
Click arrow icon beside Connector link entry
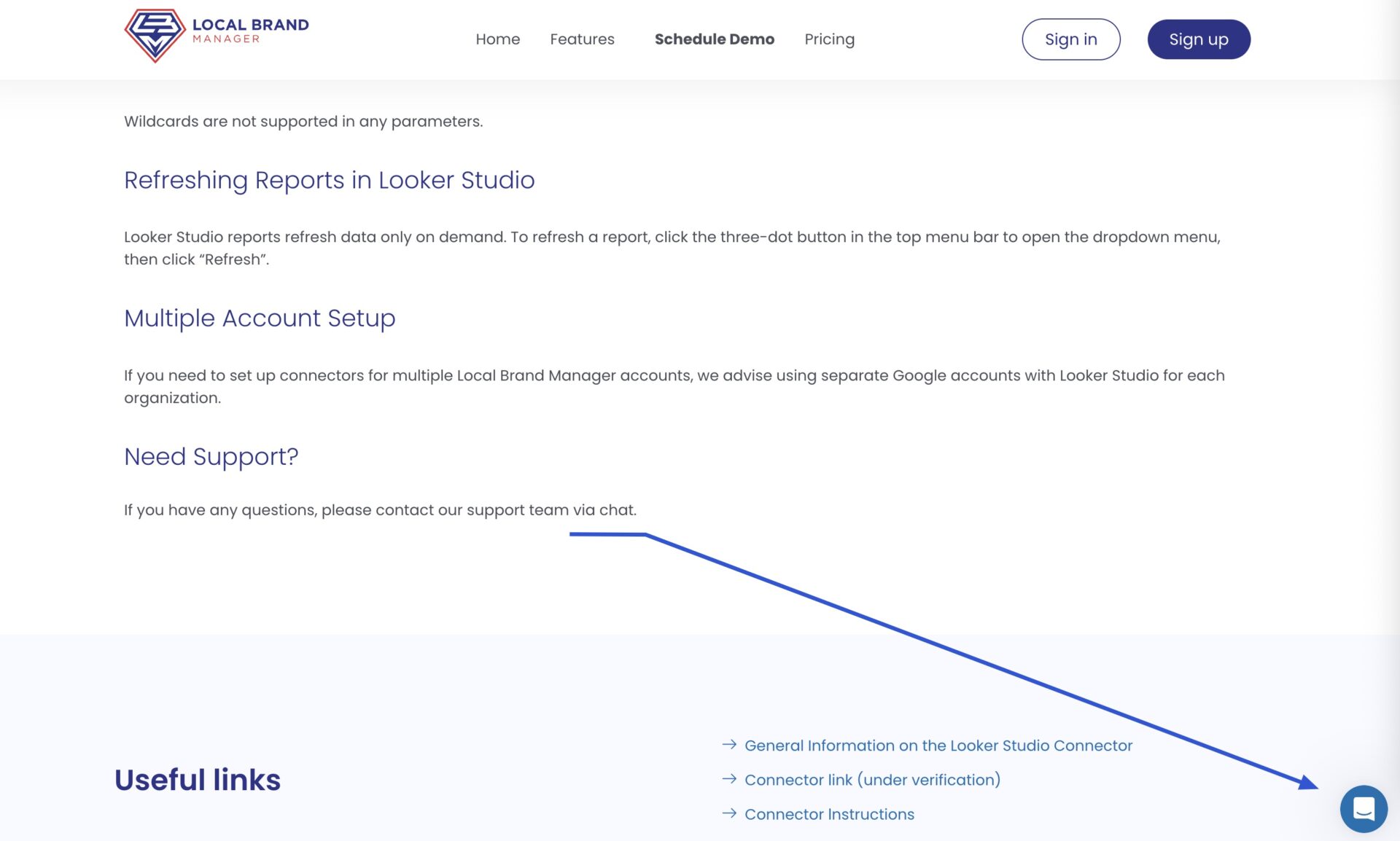pyautogui.click(x=728, y=779)
